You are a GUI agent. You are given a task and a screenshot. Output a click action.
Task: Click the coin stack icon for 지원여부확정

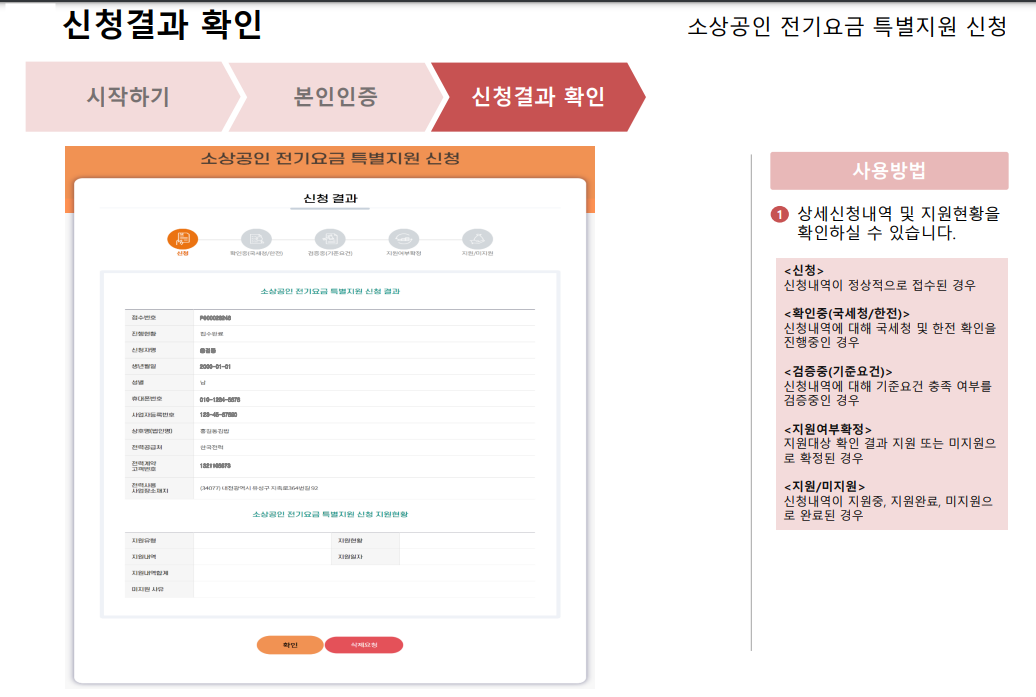(403, 238)
